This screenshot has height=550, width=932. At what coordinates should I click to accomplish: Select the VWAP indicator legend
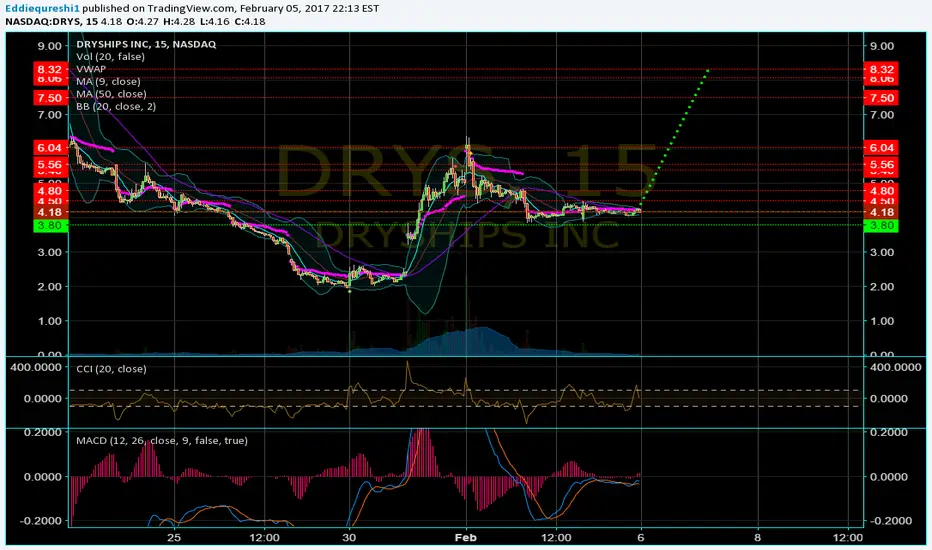[91, 69]
